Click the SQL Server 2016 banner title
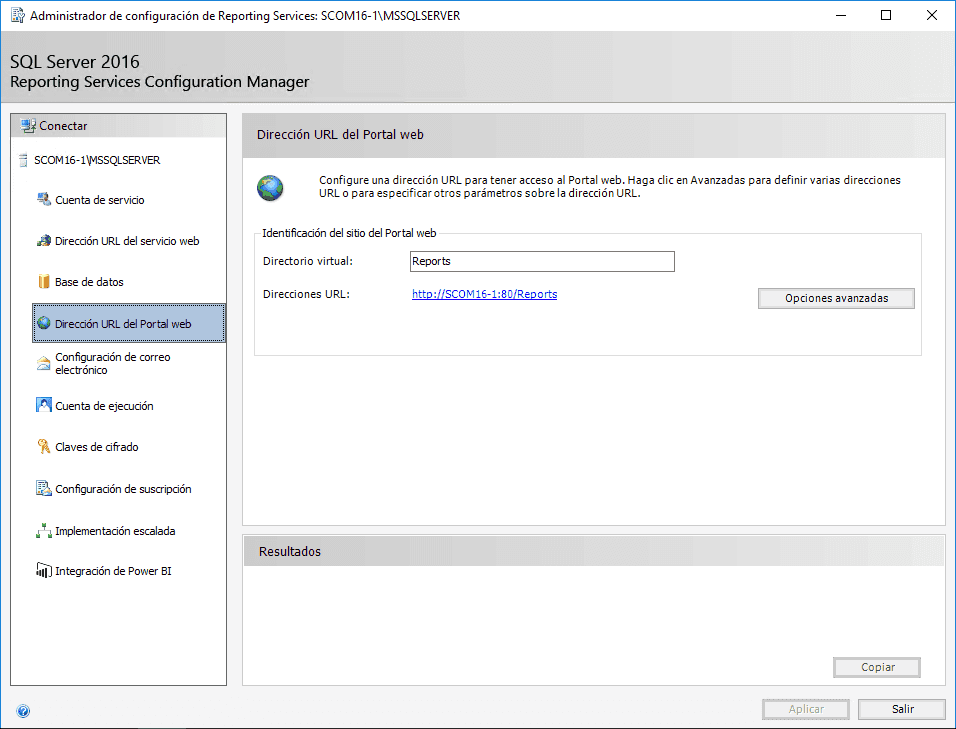Screen dimensions: 956x729 tap(75, 62)
